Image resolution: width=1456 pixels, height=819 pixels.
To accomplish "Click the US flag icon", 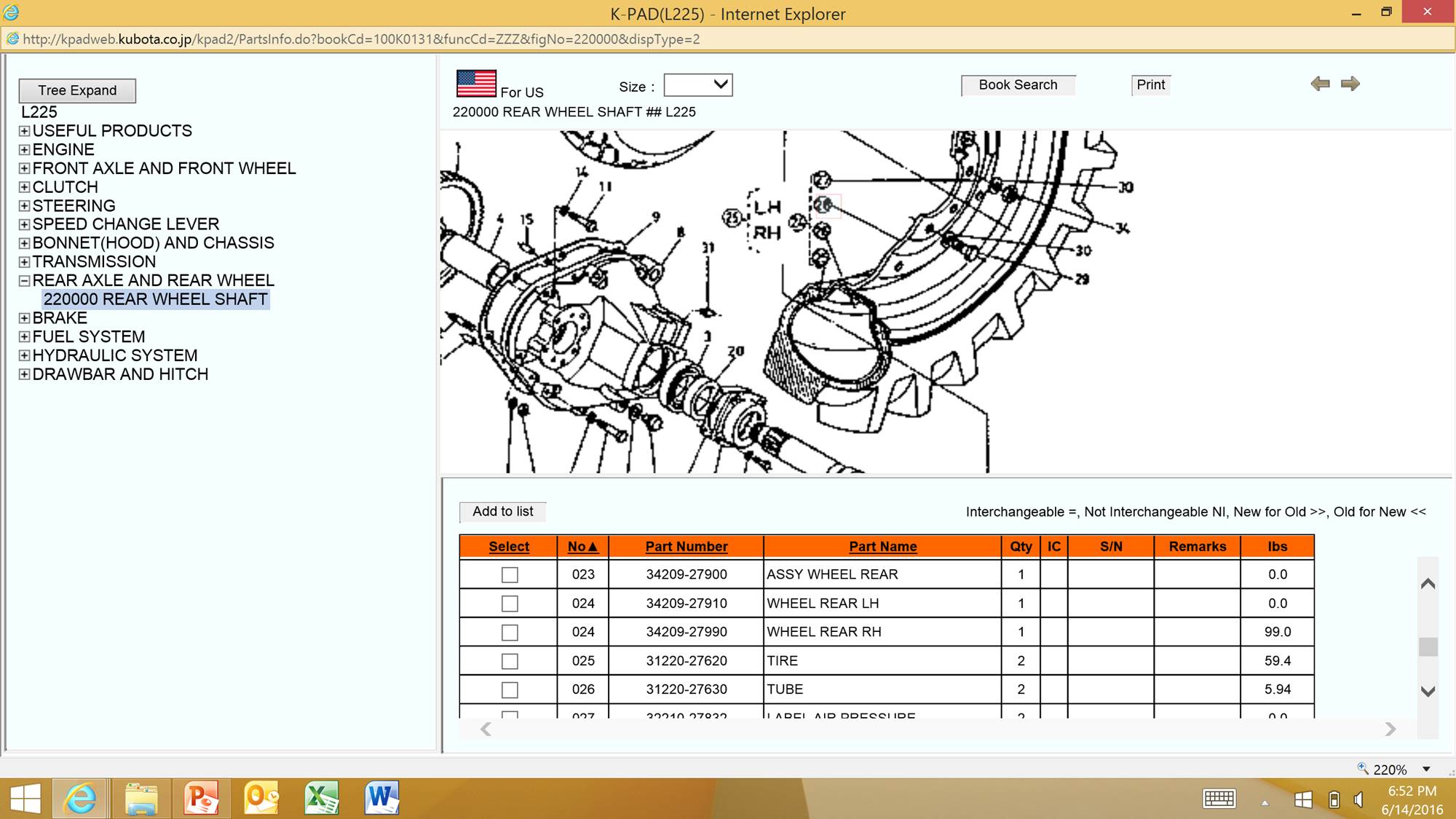I will [x=476, y=84].
